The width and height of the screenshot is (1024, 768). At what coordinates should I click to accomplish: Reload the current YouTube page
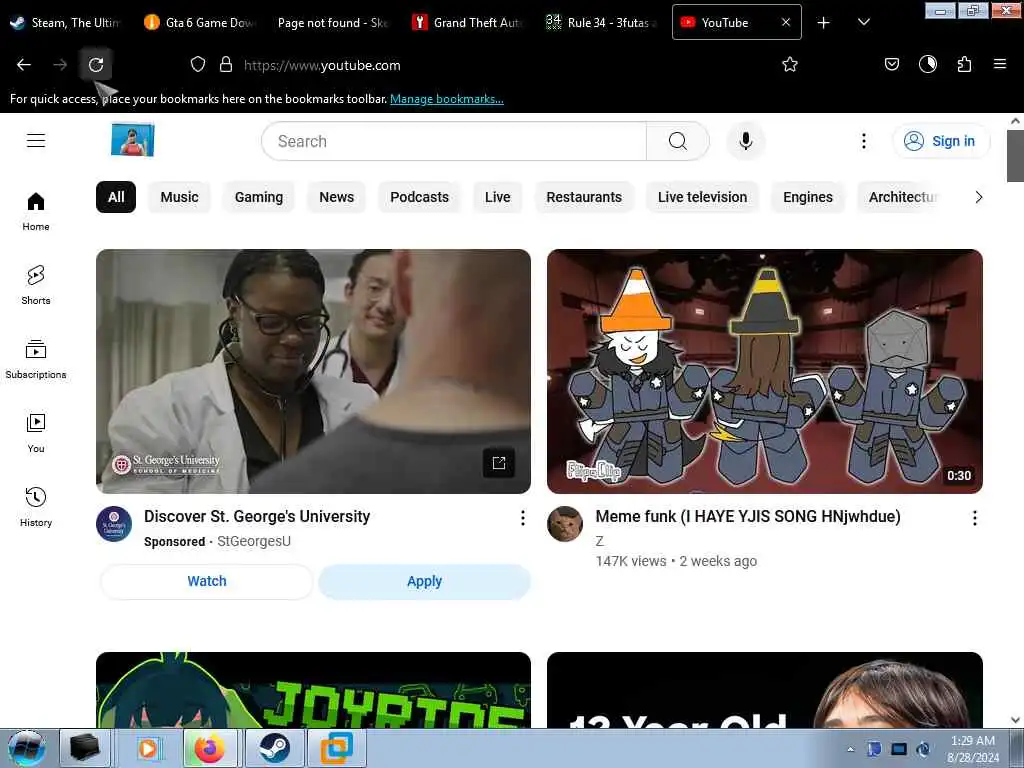click(x=96, y=65)
